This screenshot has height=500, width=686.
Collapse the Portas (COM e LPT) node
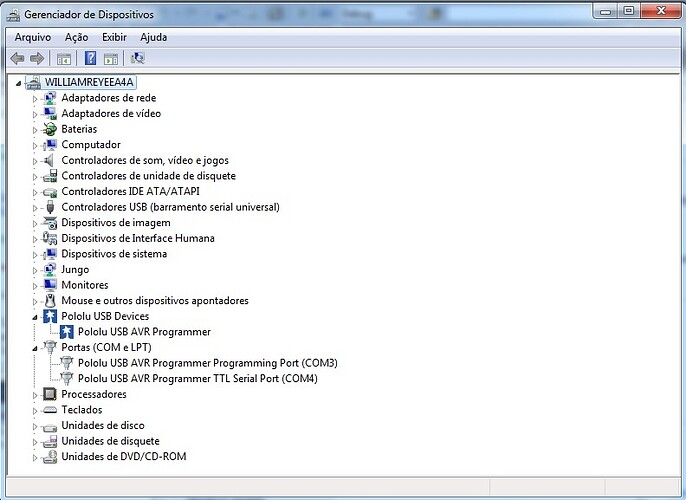click(35, 347)
